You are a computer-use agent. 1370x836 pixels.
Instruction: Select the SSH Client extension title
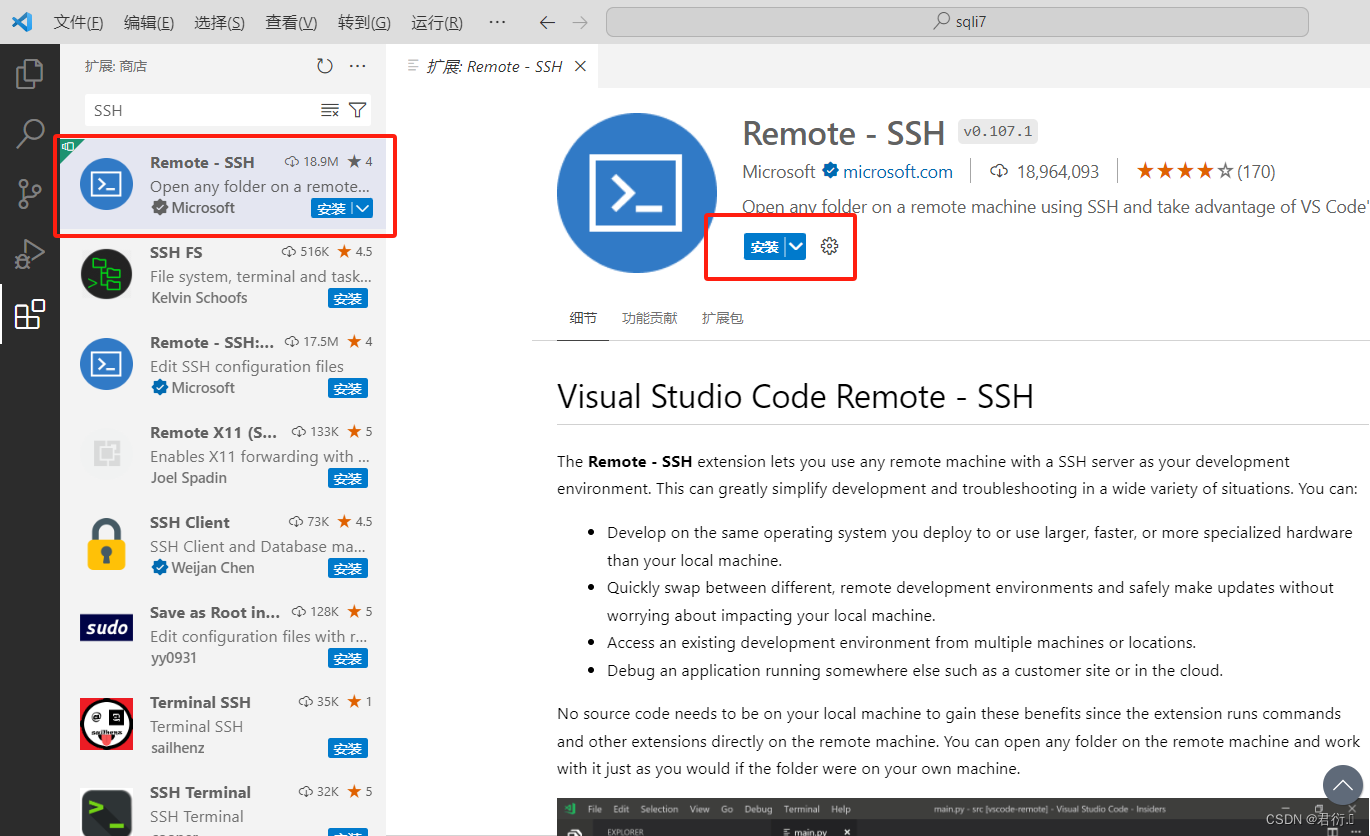[190, 522]
